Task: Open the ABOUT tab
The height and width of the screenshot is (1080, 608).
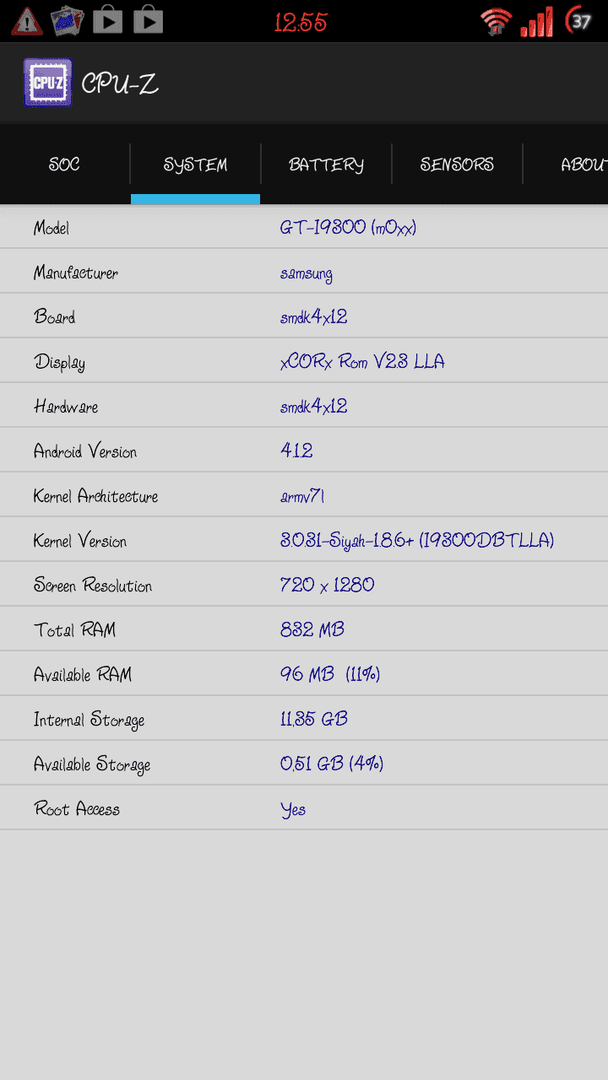Action: [566, 165]
